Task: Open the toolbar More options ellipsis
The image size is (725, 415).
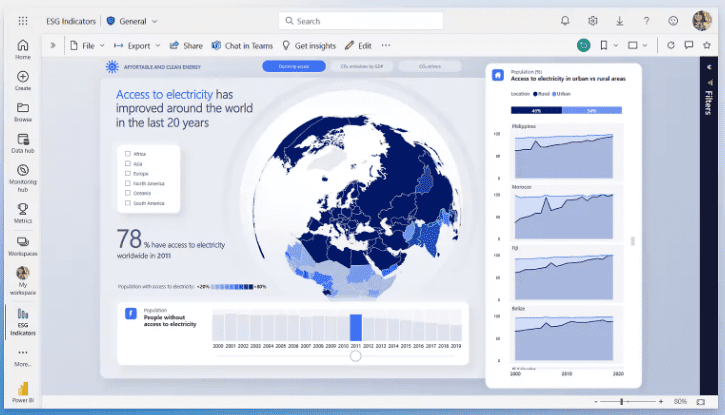Action: coord(386,45)
